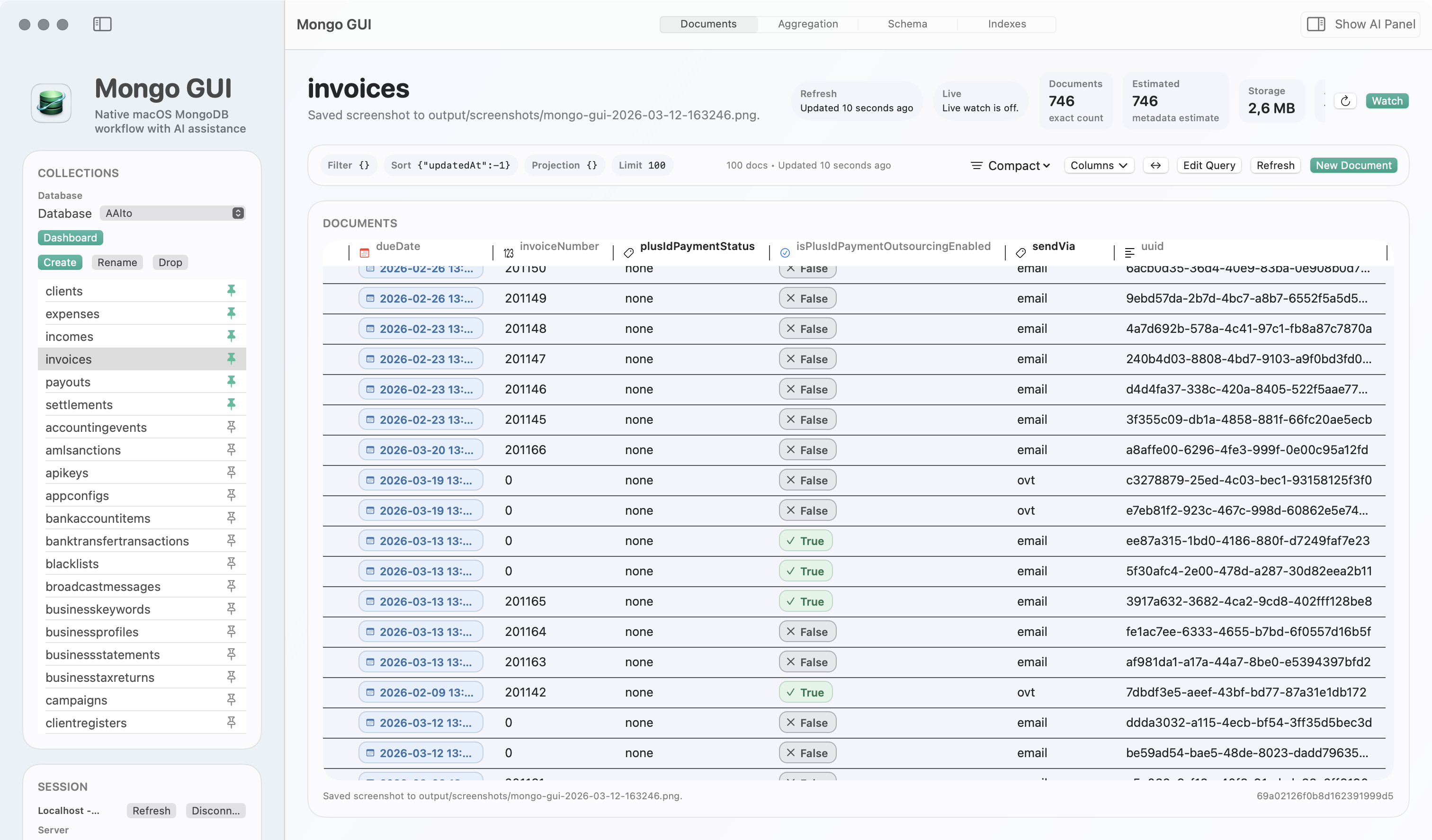
Task: Open the Dashboard button
Action: (x=71, y=238)
